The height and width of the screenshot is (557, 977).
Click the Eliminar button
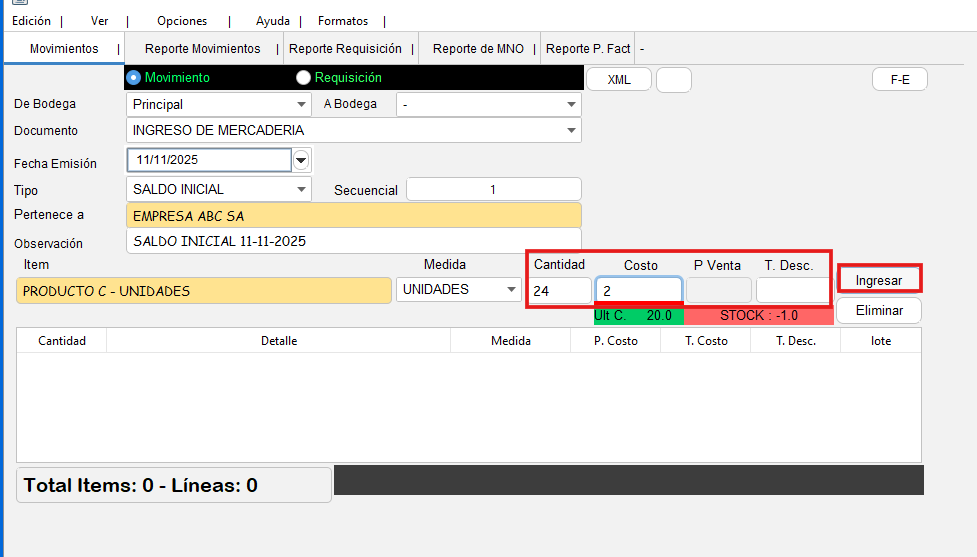[879, 311]
